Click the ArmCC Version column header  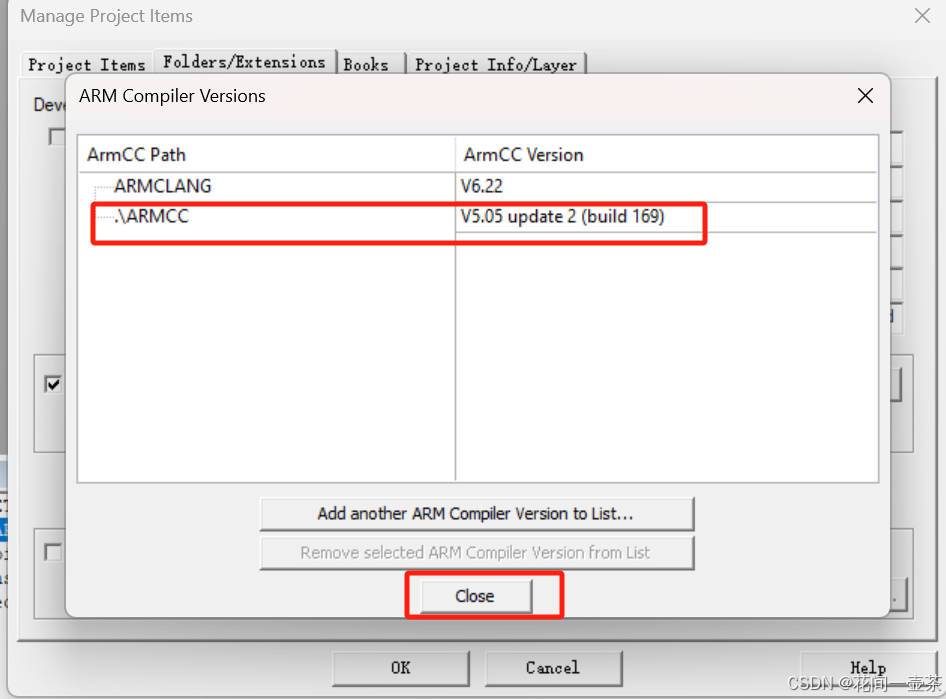click(x=666, y=154)
